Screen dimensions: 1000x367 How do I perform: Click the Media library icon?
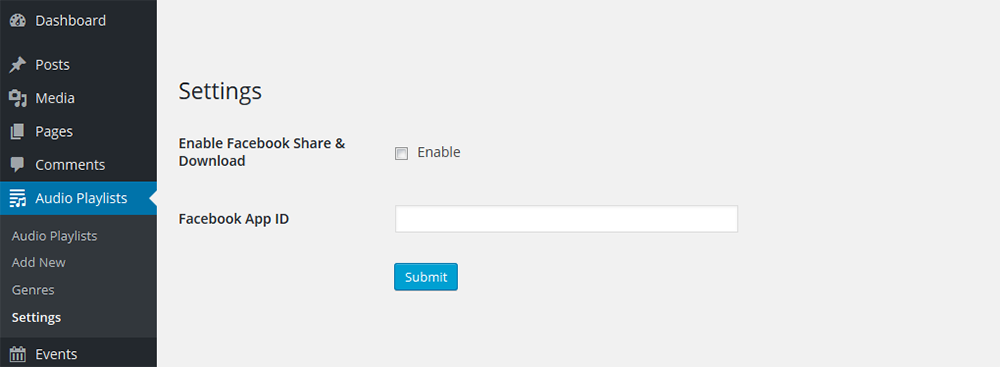click(x=18, y=98)
